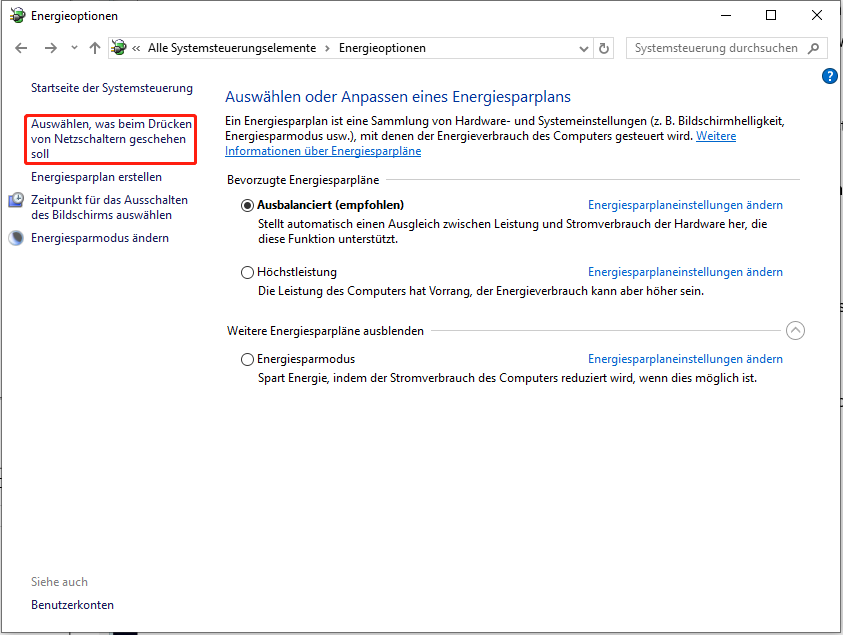Open Startseite der Systemsteuerung

tap(112, 88)
